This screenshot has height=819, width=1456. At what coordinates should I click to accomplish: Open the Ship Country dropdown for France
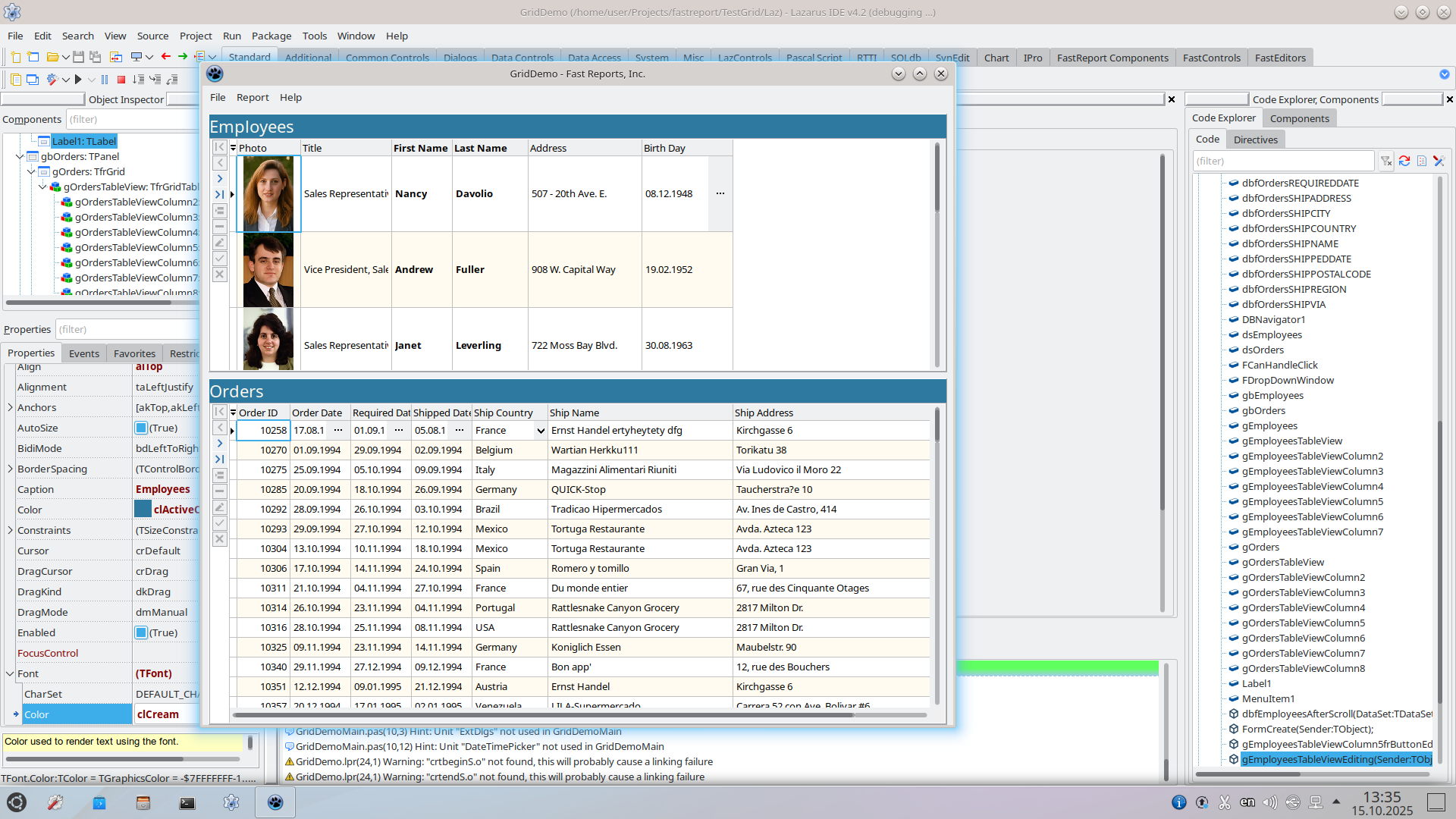(541, 431)
